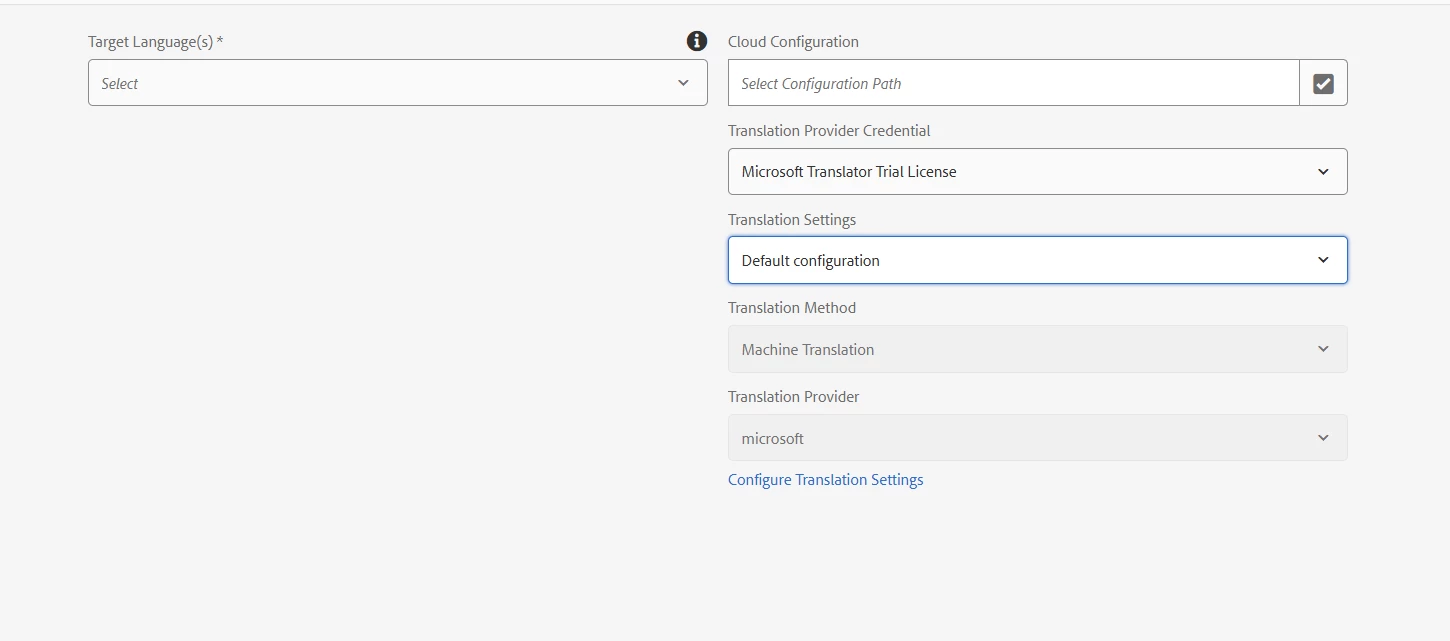This screenshot has height=641, width=1450.
Task: Click the info icon beside Target Language(s)
Action: click(x=697, y=41)
